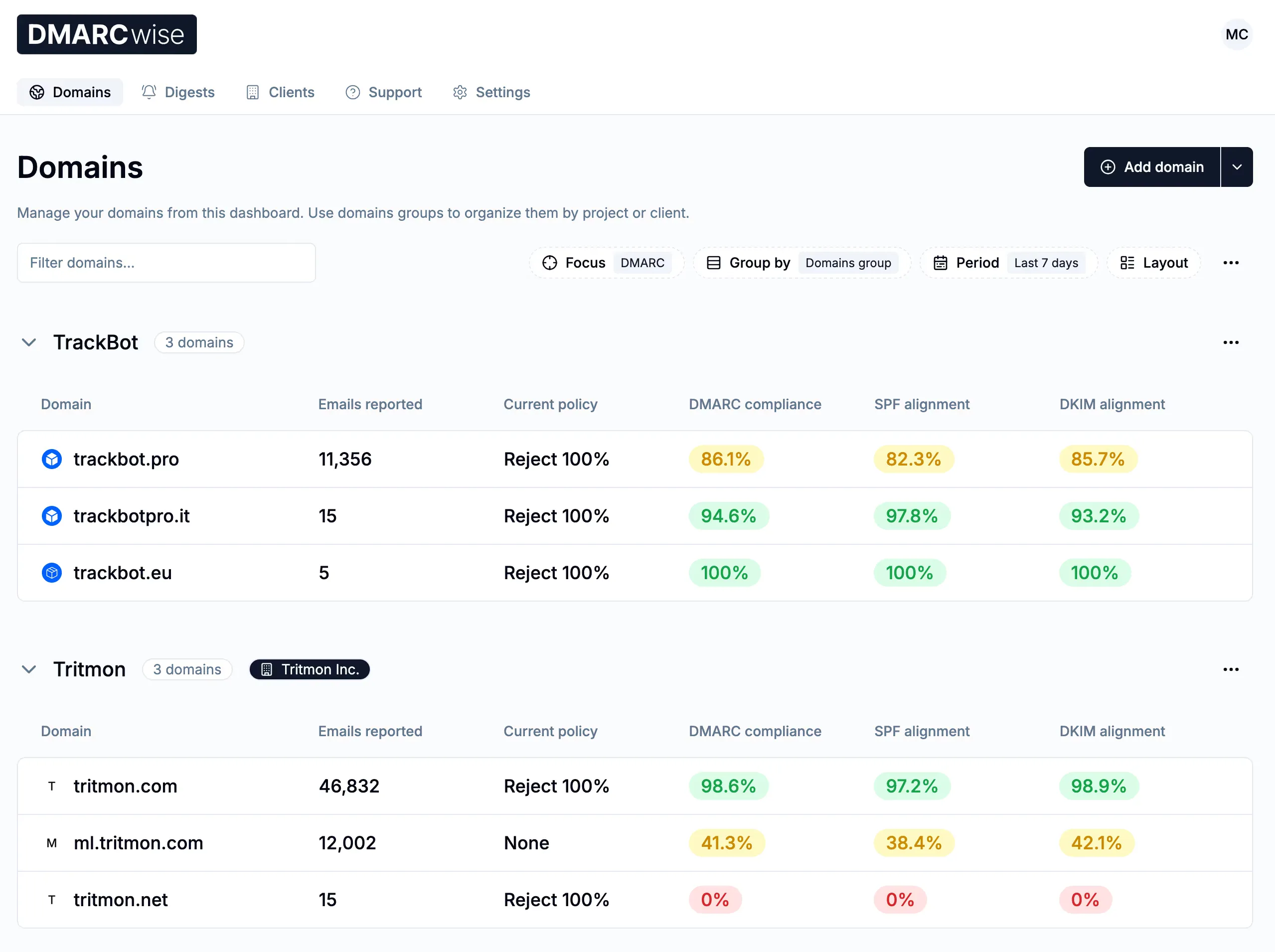Viewport: 1275px width, 952px height.
Task: Collapse the TrackBot domains group
Action: 29,342
